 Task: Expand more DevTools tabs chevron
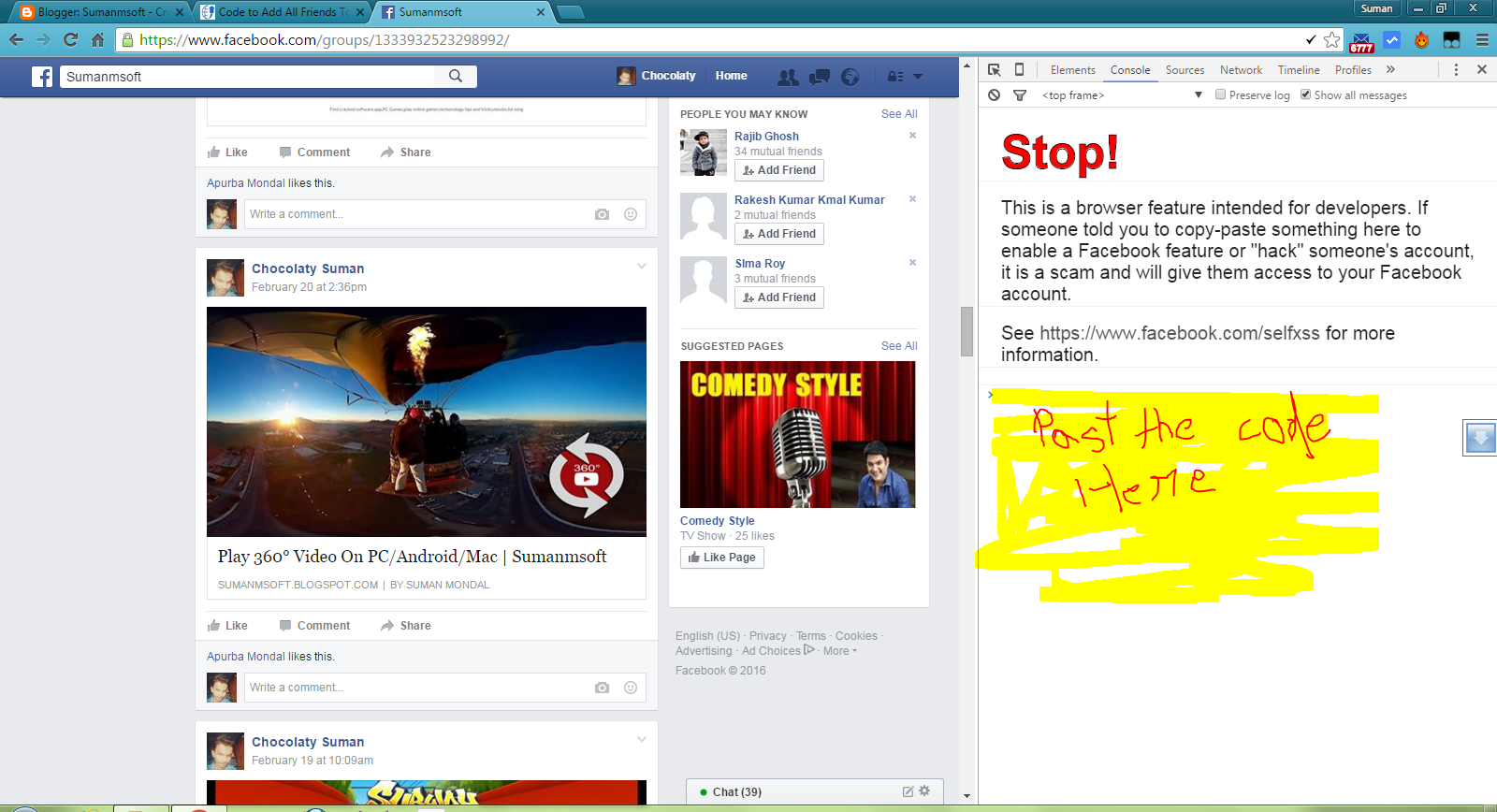click(x=1390, y=70)
